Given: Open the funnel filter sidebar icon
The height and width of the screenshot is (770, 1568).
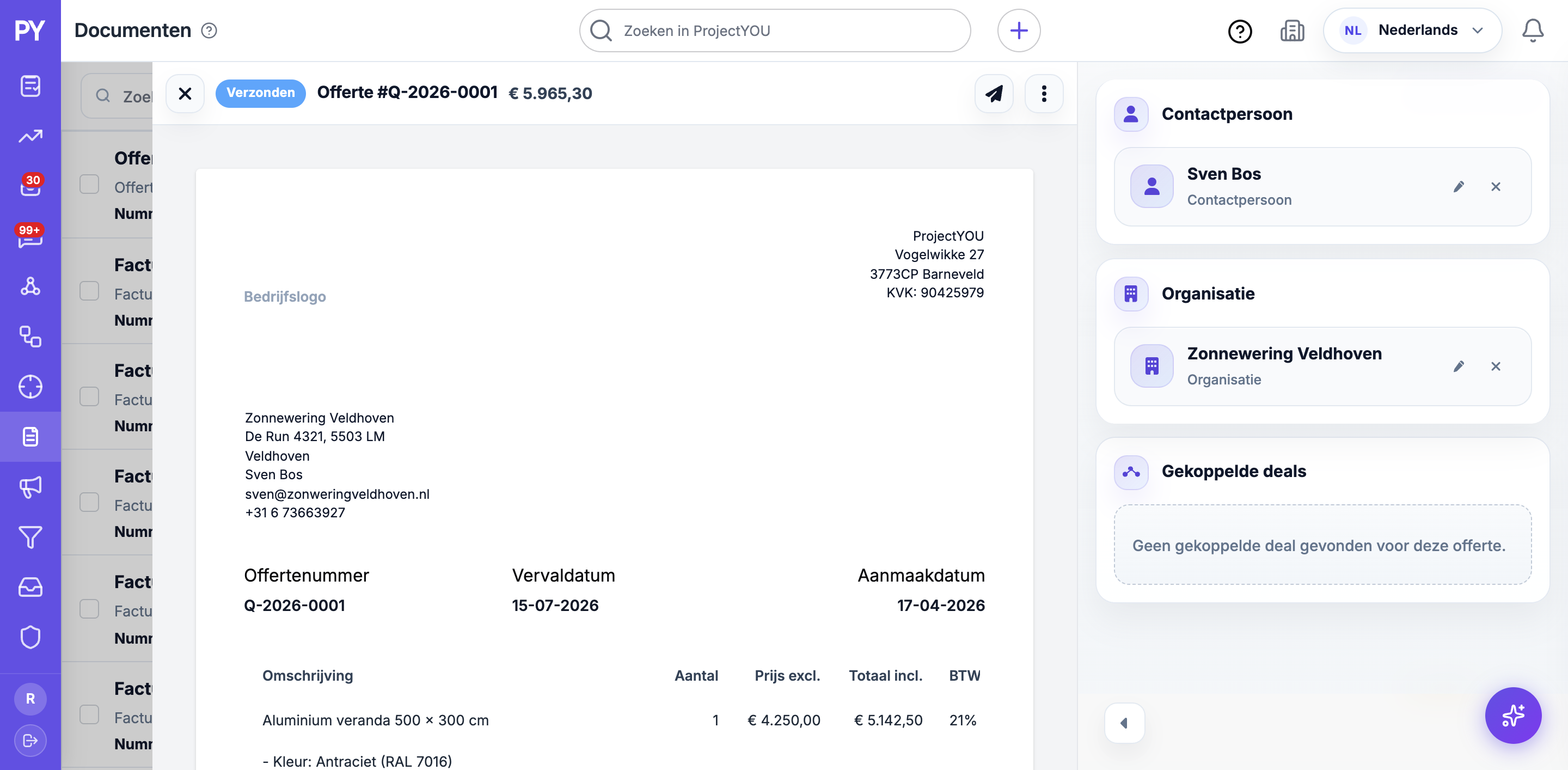Looking at the screenshot, I should pyautogui.click(x=30, y=537).
